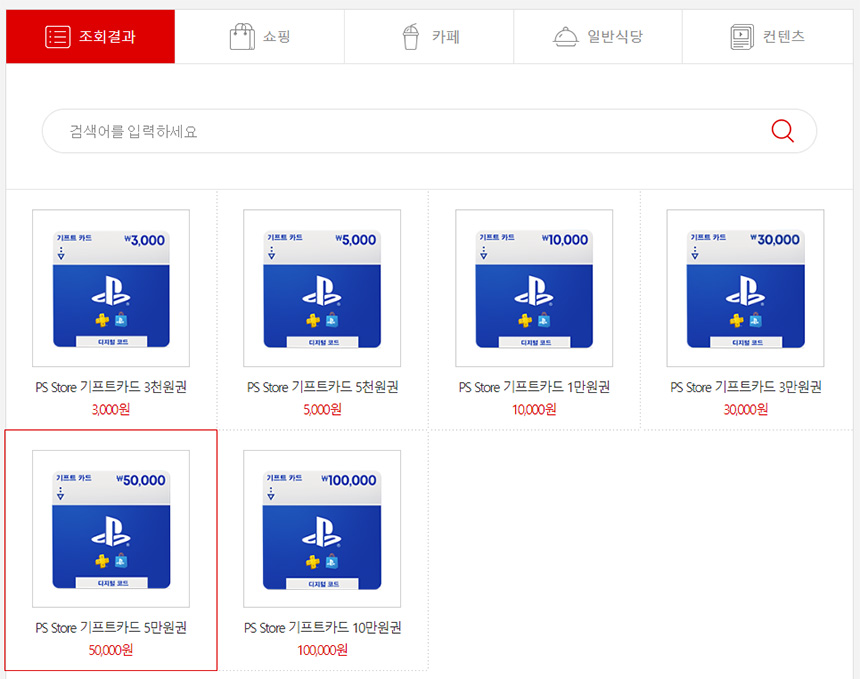Click the 10,000원 price text
Screen dimensions: 860x679
(x=534, y=409)
